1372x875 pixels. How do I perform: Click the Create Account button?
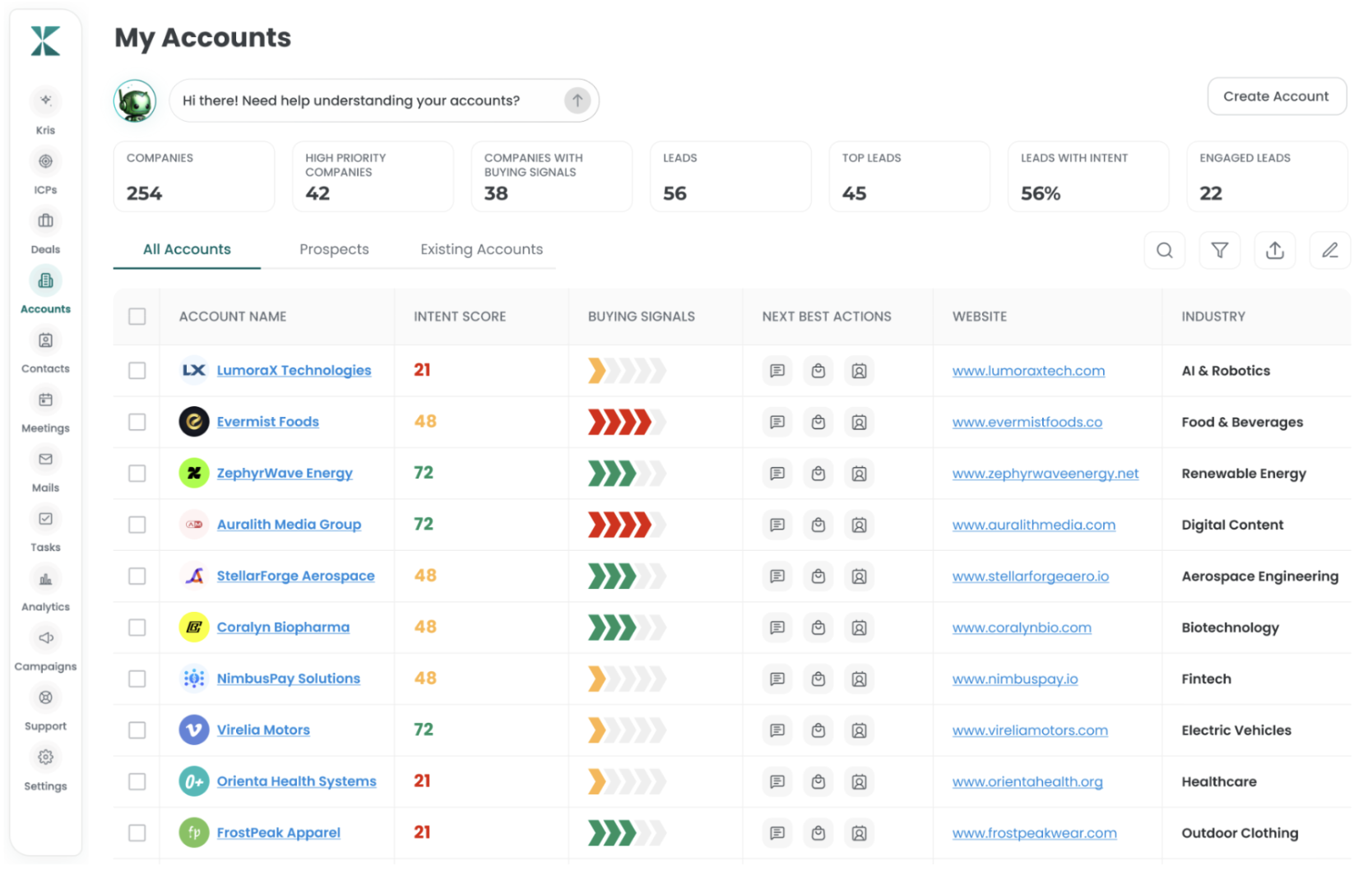(x=1276, y=96)
